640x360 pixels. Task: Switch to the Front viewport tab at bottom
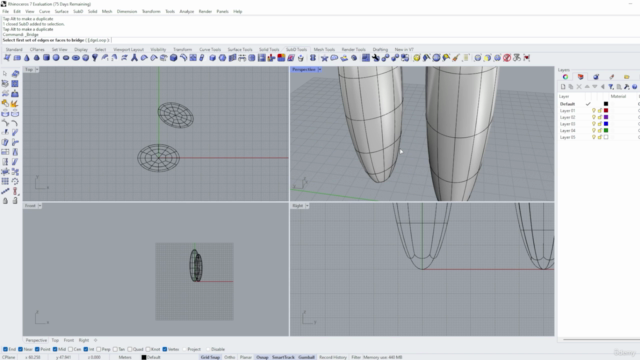point(69,340)
